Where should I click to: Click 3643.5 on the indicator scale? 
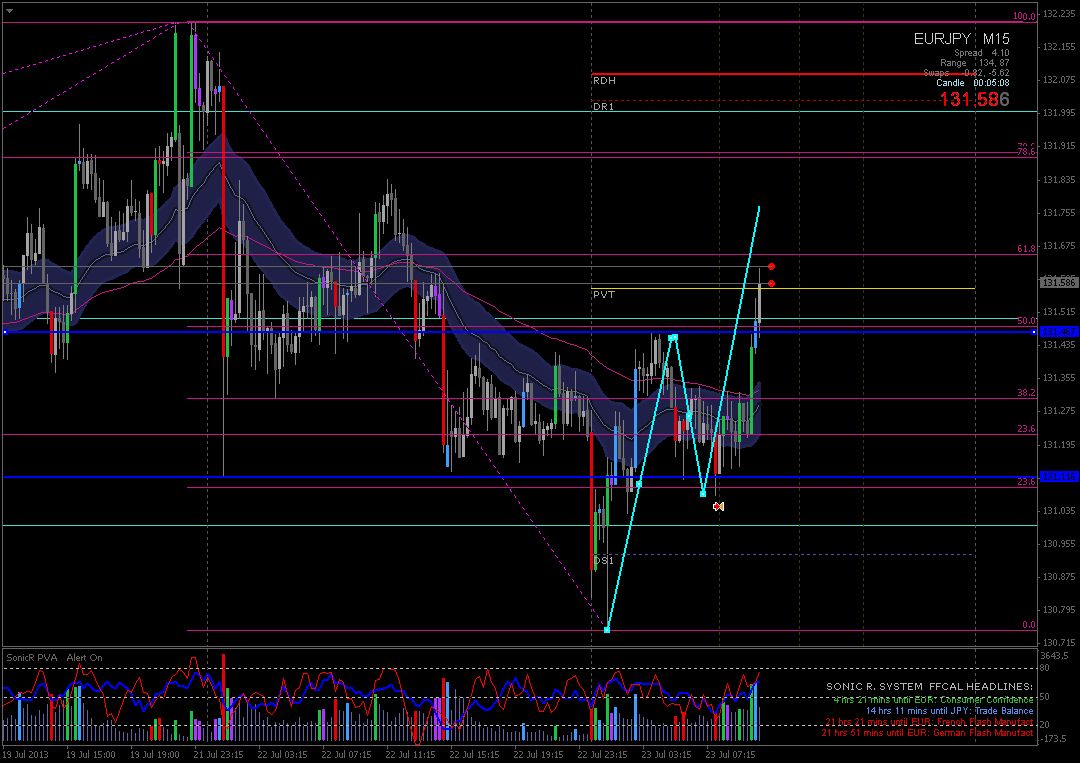click(x=1055, y=656)
